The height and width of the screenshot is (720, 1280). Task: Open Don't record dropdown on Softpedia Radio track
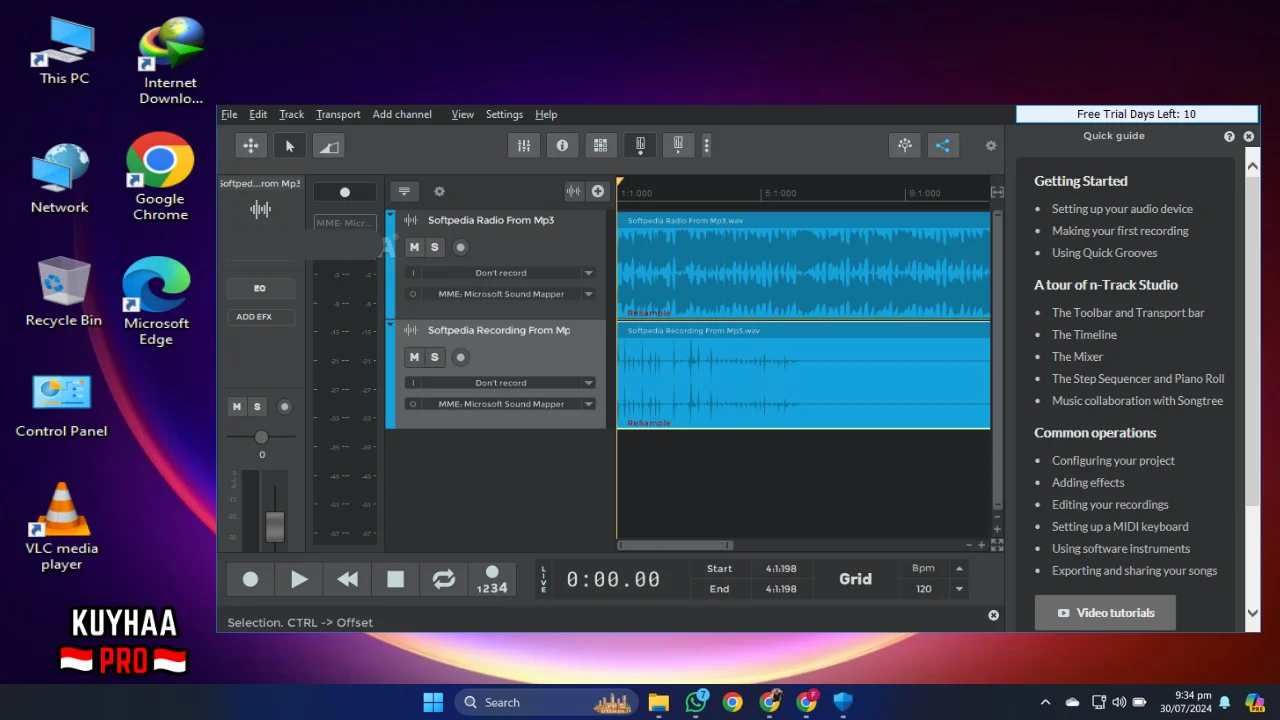coord(500,273)
